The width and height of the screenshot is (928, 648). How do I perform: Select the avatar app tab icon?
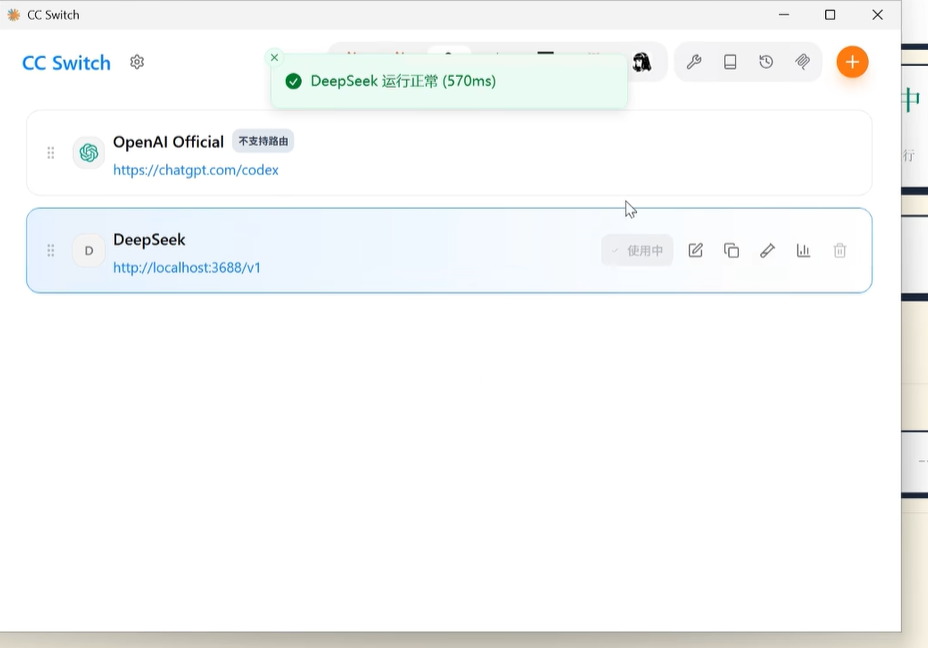tap(642, 62)
